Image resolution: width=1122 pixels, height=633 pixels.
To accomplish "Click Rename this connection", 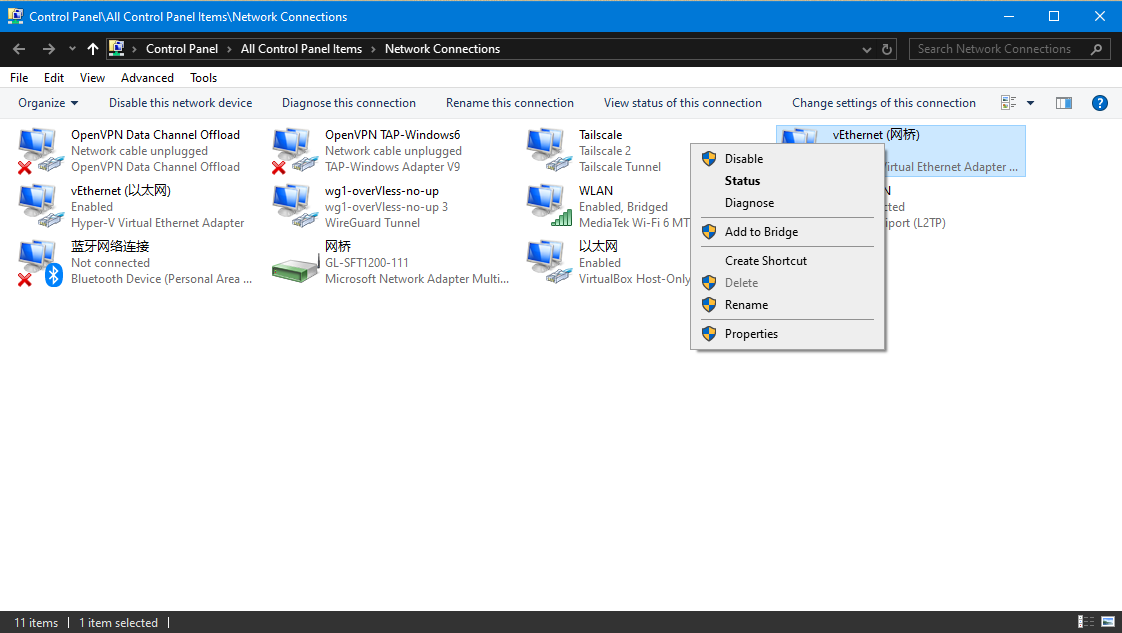I will tap(509, 103).
